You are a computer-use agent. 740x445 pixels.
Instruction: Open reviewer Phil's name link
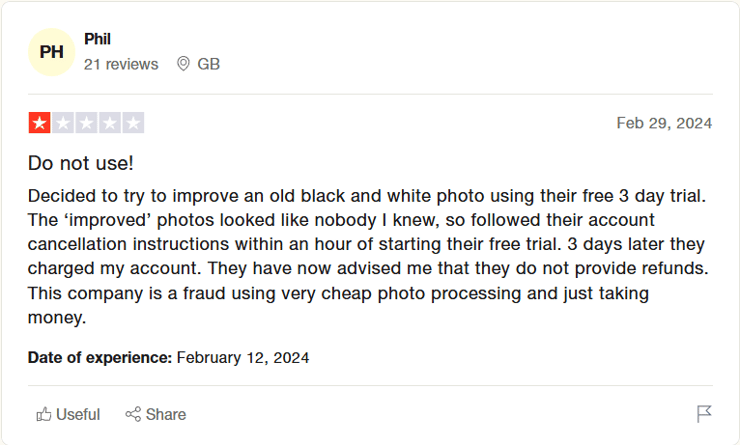pyautogui.click(x=97, y=39)
